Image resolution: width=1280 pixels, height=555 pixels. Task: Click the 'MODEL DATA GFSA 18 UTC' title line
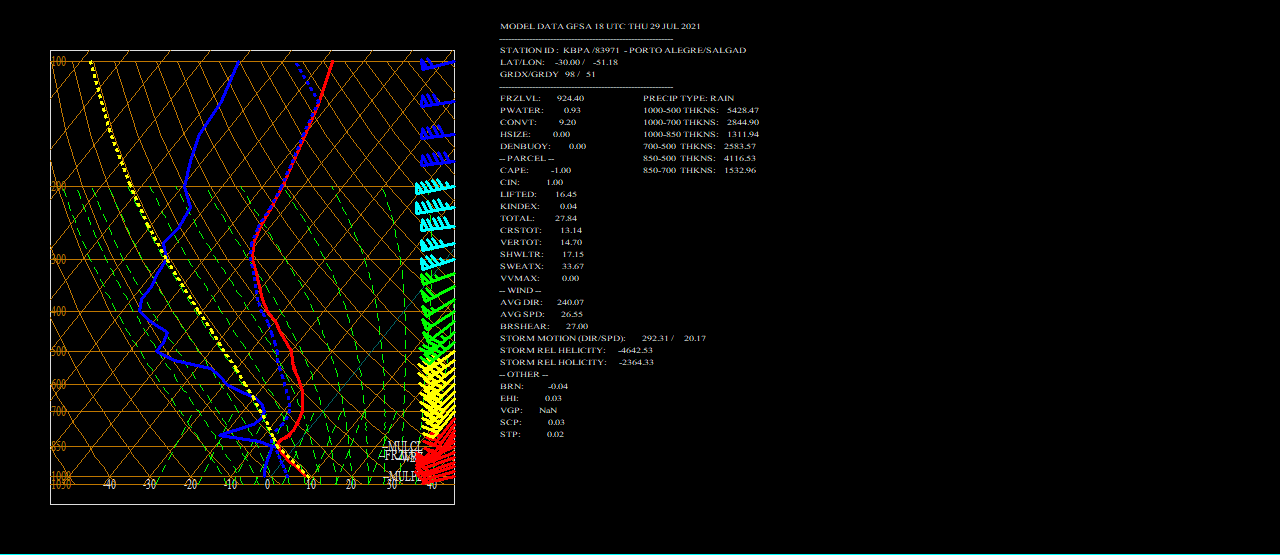600,26
